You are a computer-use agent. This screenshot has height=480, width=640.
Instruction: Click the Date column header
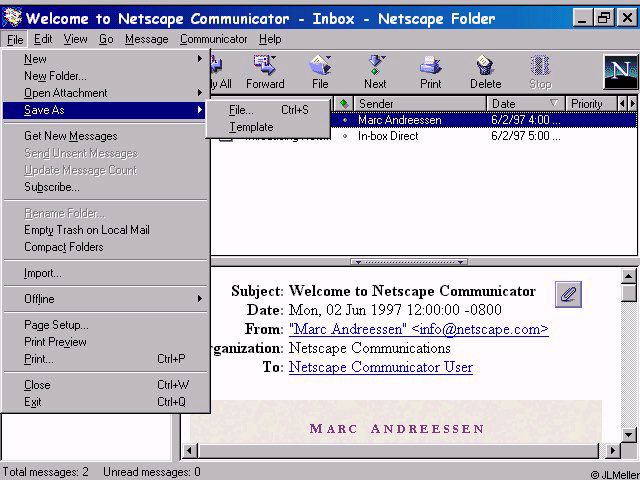(526, 104)
